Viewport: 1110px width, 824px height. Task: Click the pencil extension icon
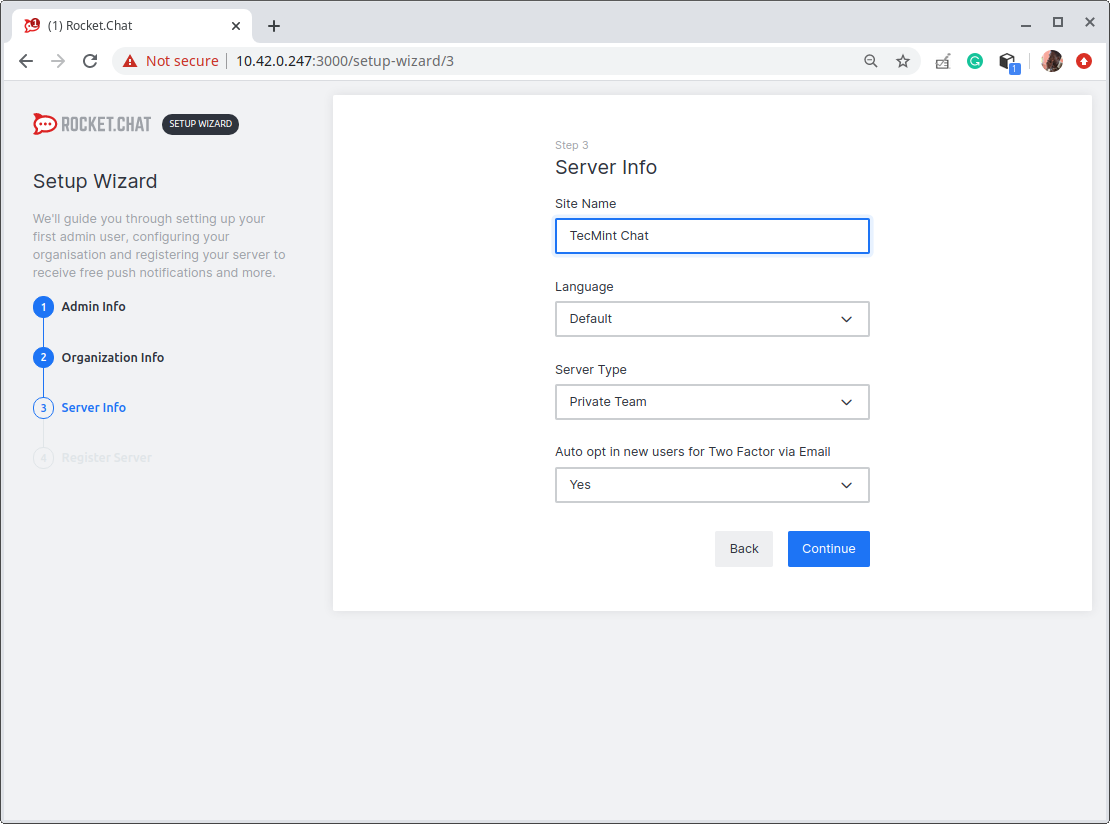click(942, 62)
